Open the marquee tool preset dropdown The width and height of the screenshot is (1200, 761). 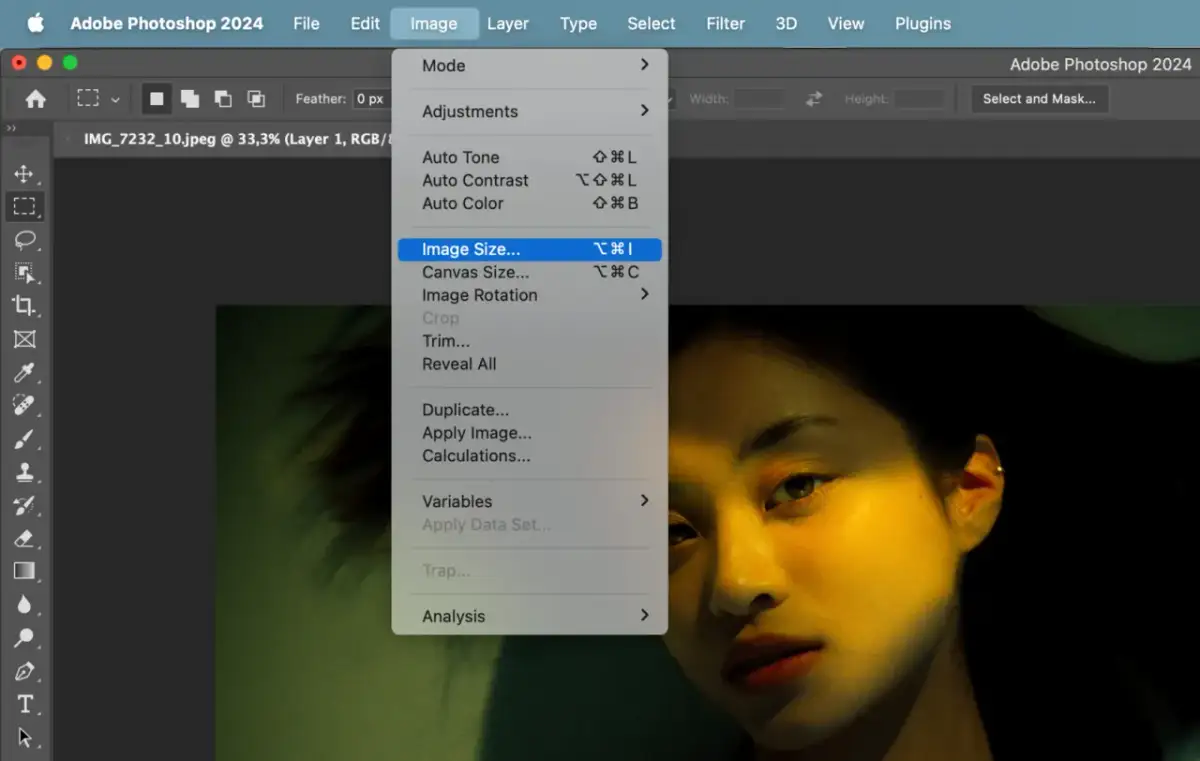click(115, 100)
